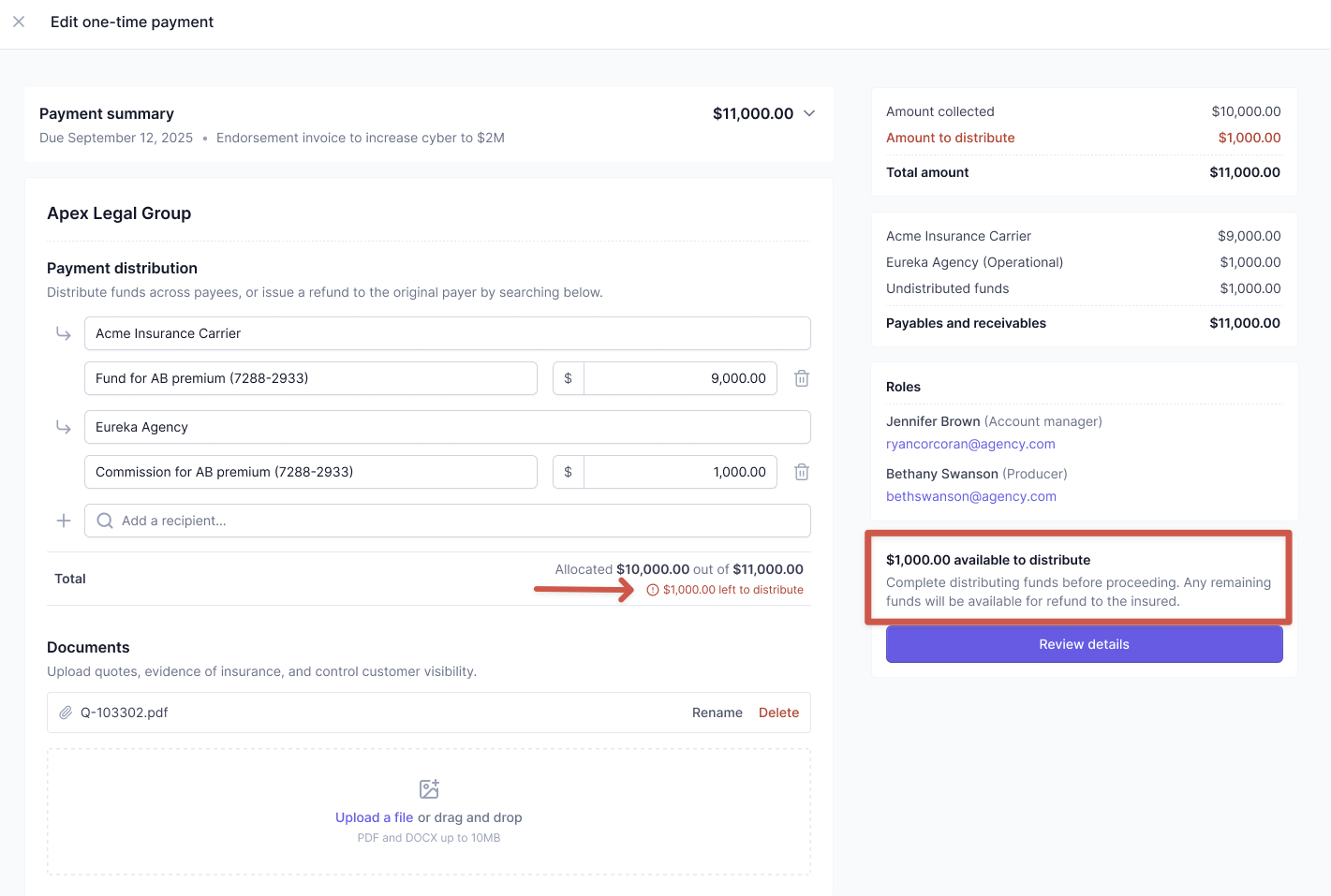1331x896 pixels.
Task: Click the Q-103302.pdf file name
Action: point(125,712)
